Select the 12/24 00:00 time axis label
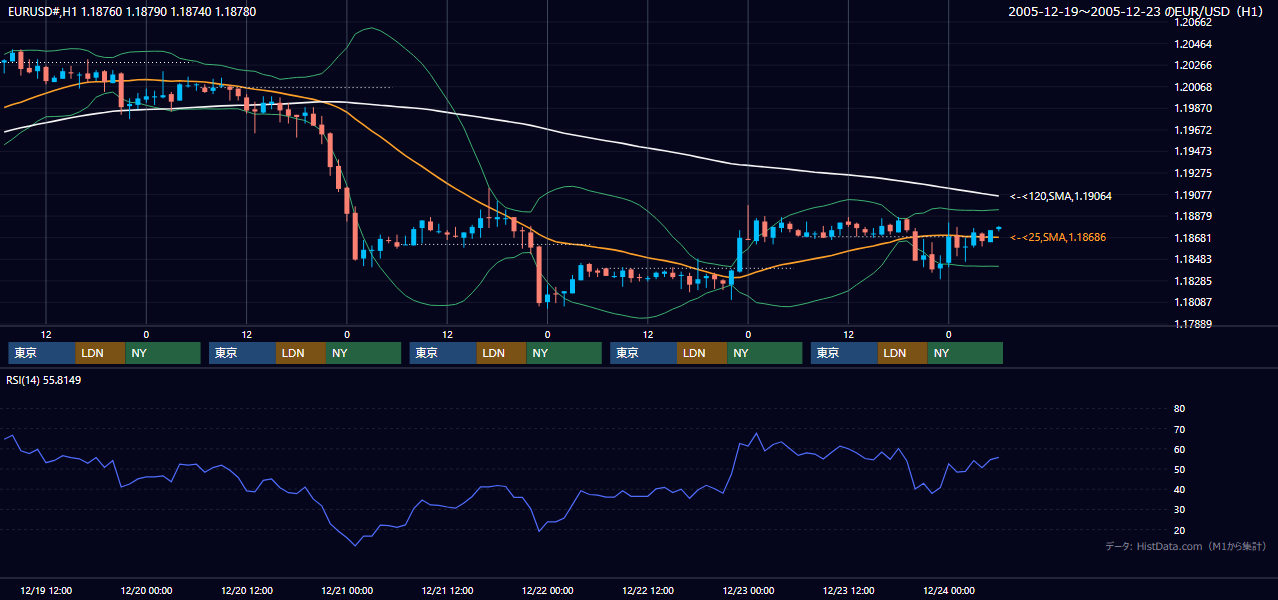1278x600 pixels. point(949,590)
